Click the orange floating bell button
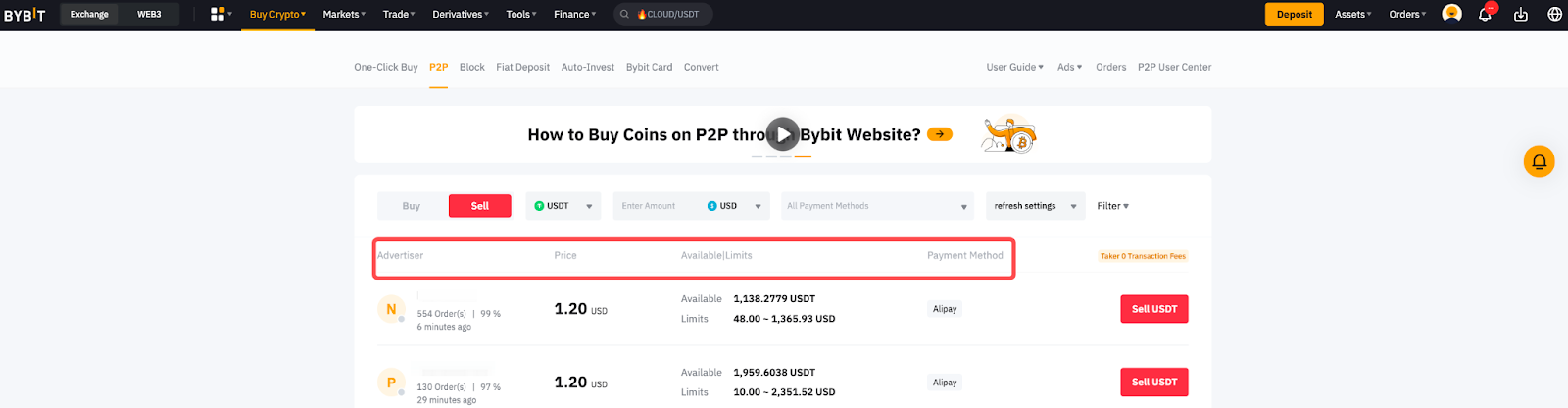The width and height of the screenshot is (1568, 408). [x=1539, y=161]
